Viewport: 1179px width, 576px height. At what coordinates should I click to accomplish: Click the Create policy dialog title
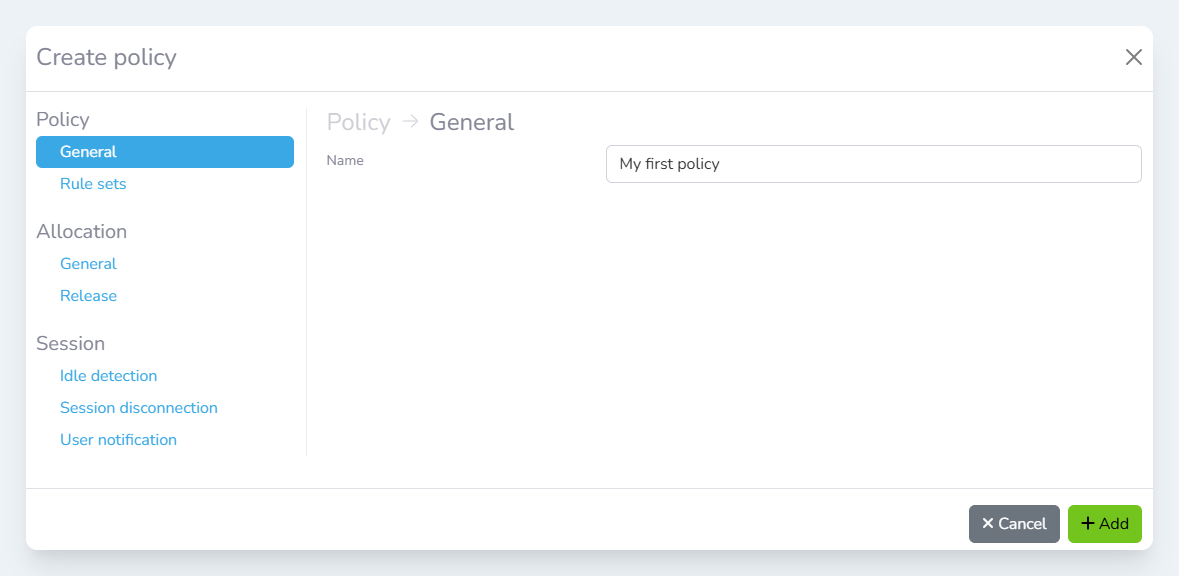coord(106,57)
